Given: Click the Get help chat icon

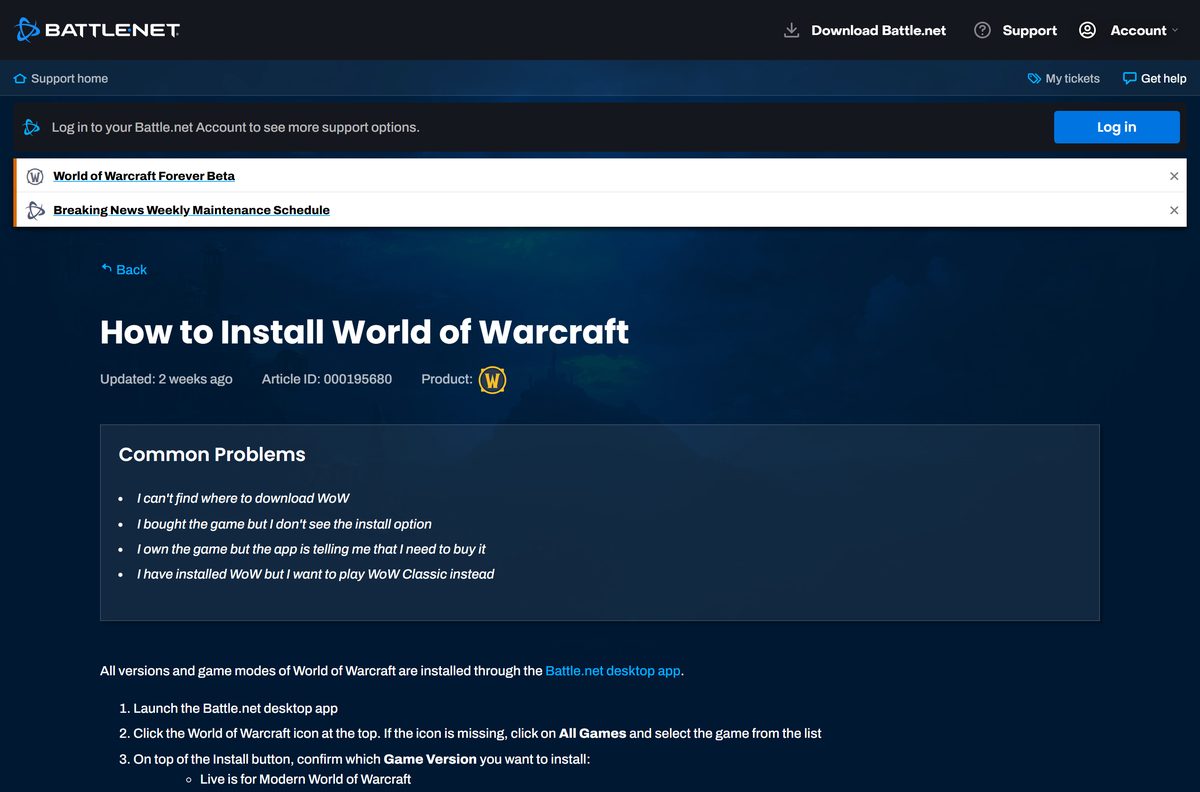Looking at the screenshot, I should [x=1129, y=78].
